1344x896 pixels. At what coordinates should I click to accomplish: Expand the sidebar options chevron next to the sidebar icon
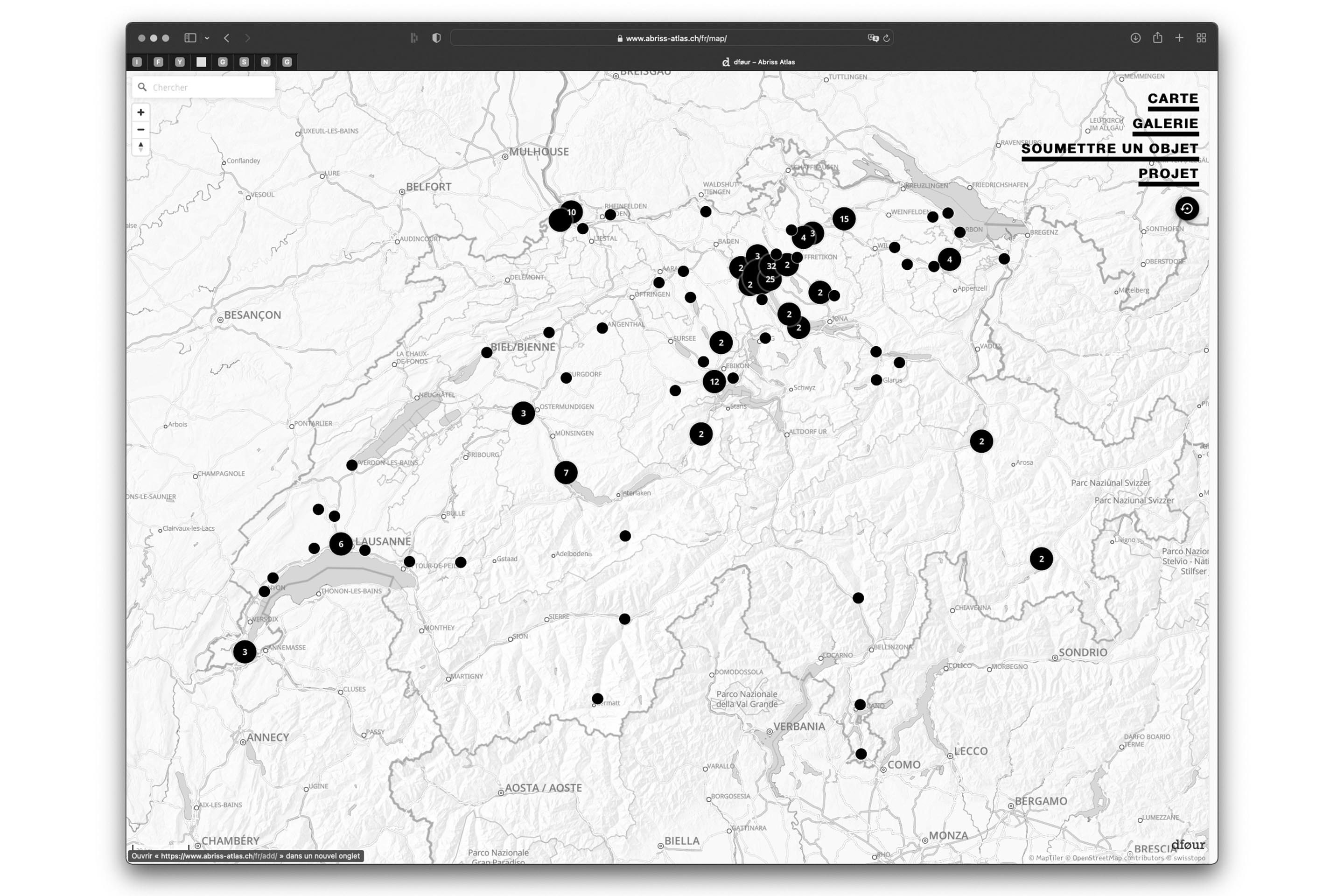(207, 38)
